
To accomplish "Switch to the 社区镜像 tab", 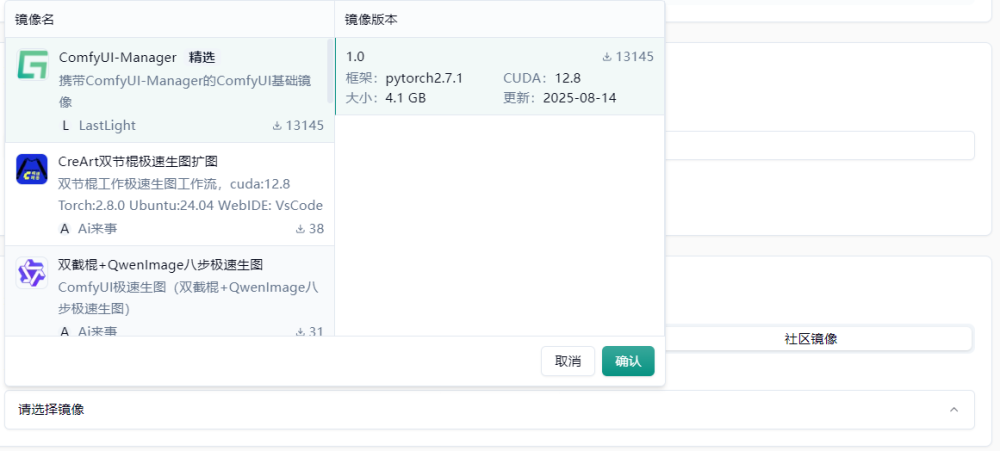I will click(x=811, y=339).
